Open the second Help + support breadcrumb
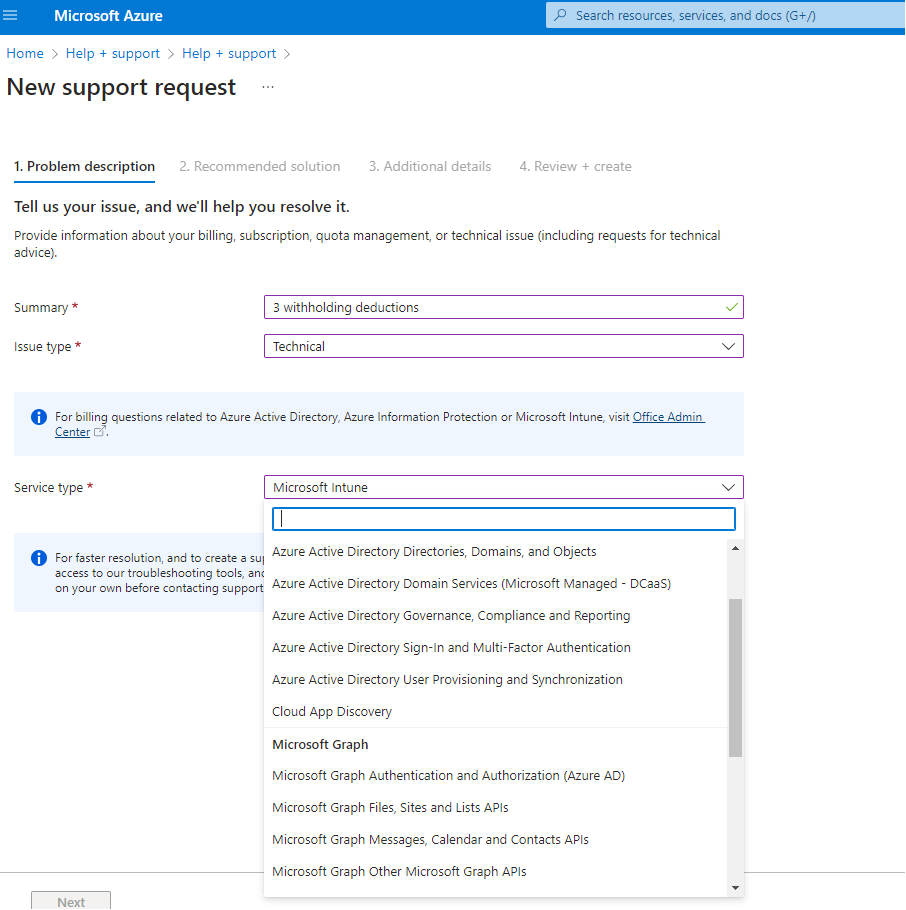 [229, 53]
